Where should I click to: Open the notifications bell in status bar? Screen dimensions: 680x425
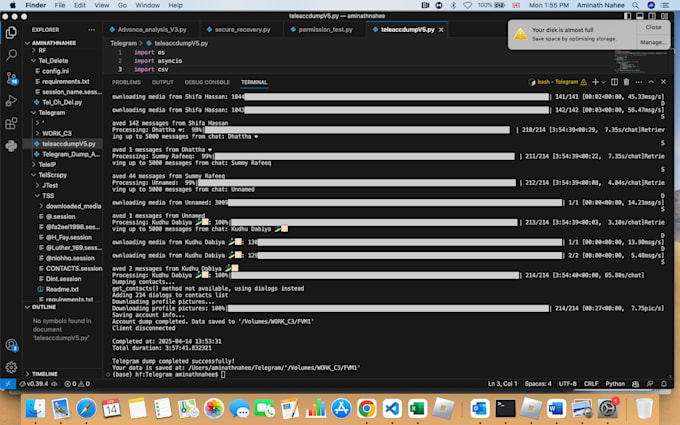[x=664, y=384]
